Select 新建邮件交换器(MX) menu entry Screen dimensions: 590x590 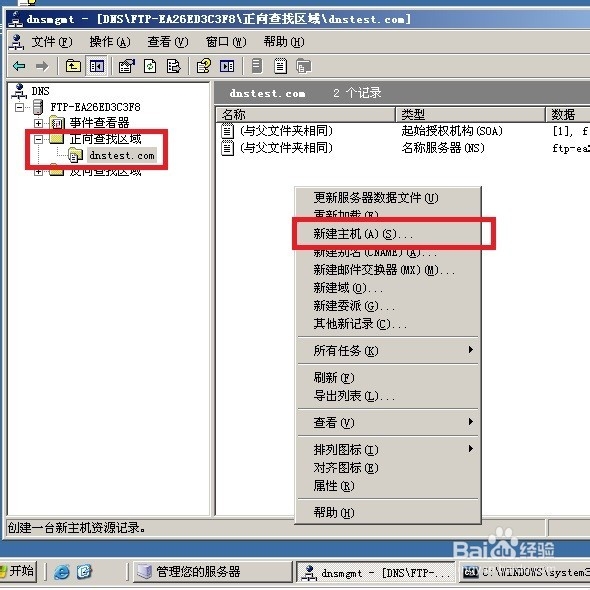point(388,270)
